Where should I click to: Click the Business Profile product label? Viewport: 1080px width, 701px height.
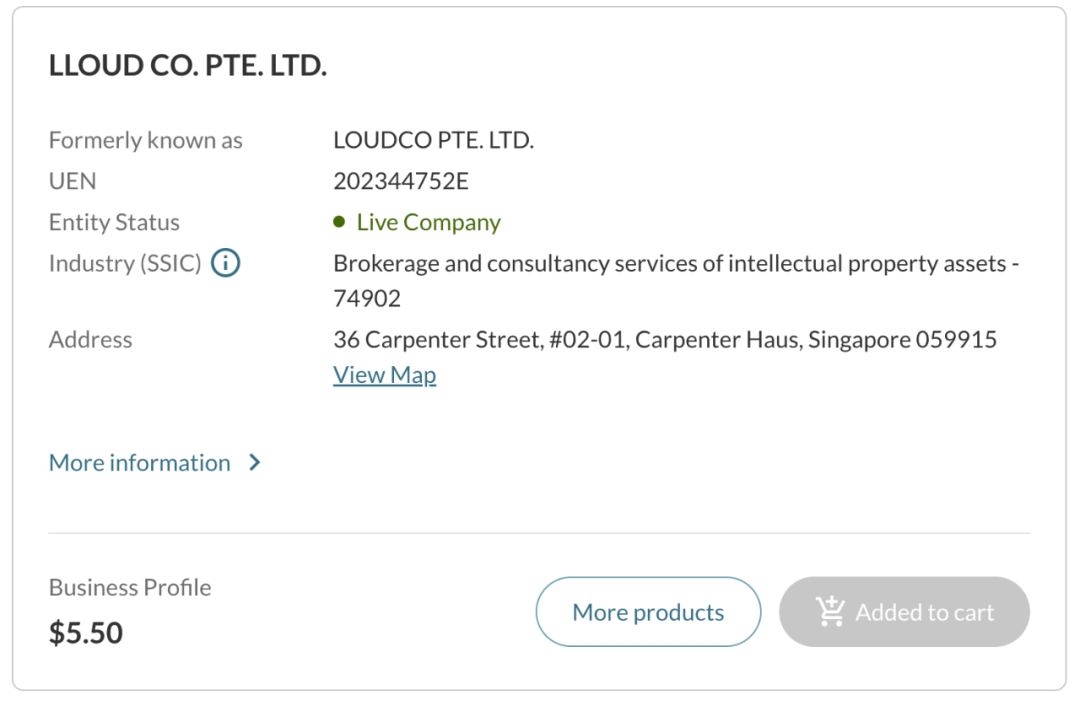(130, 588)
